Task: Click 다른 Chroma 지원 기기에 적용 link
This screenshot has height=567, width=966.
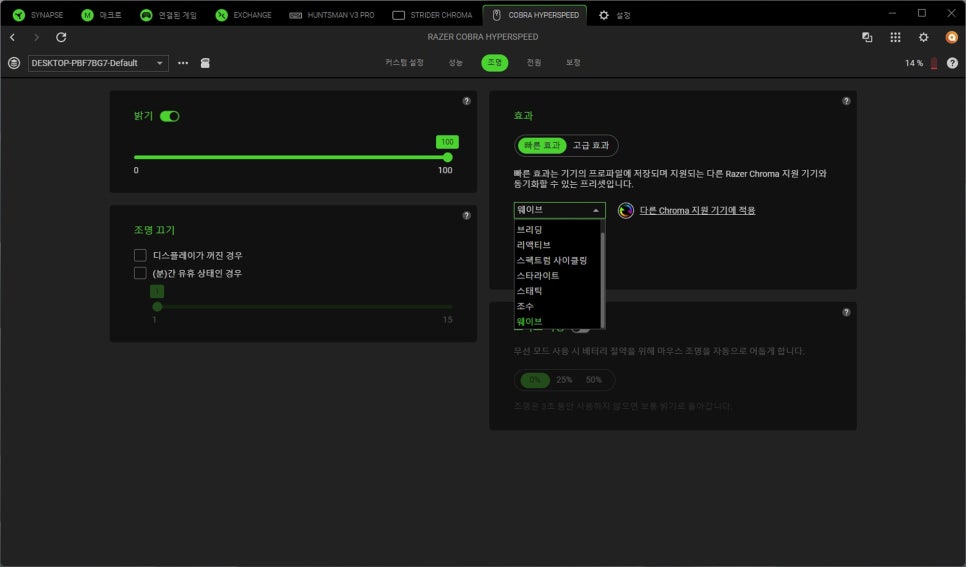Action: pyautogui.click(x=697, y=211)
